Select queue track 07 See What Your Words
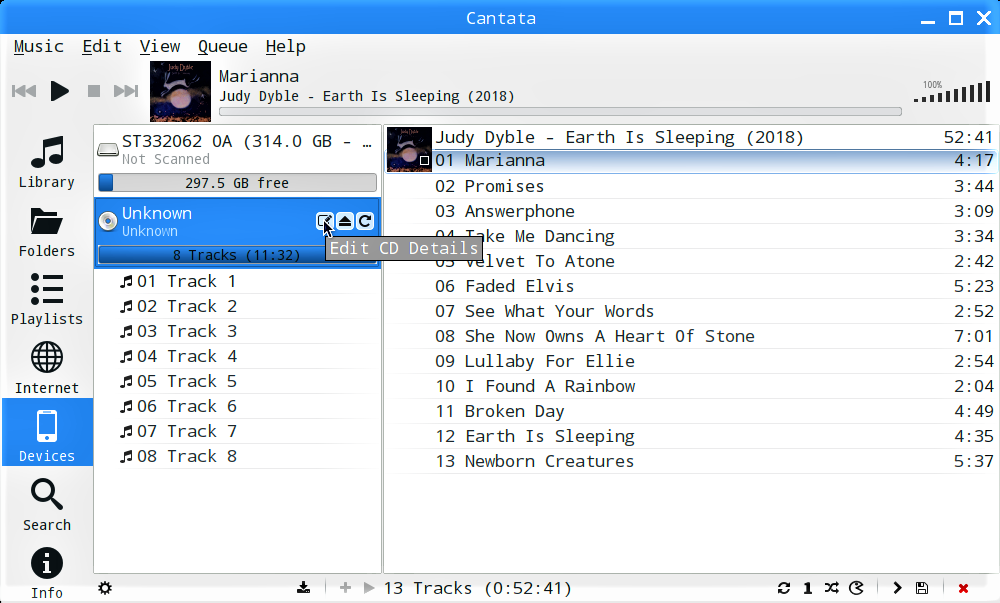The width and height of the screenshot is (1000, 603). tap(692, 311)
